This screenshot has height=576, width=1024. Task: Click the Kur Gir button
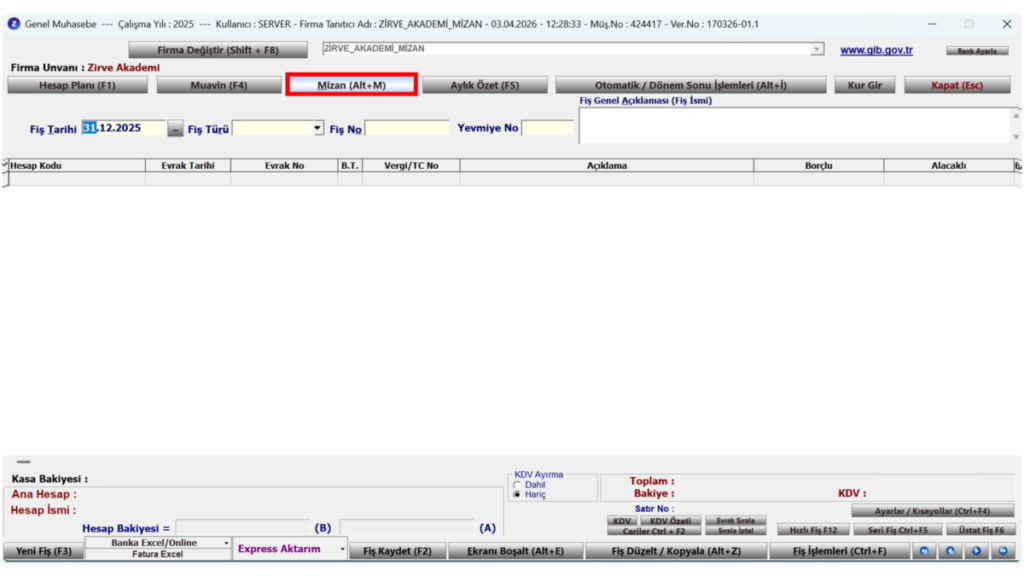click(x=865, y=86)
